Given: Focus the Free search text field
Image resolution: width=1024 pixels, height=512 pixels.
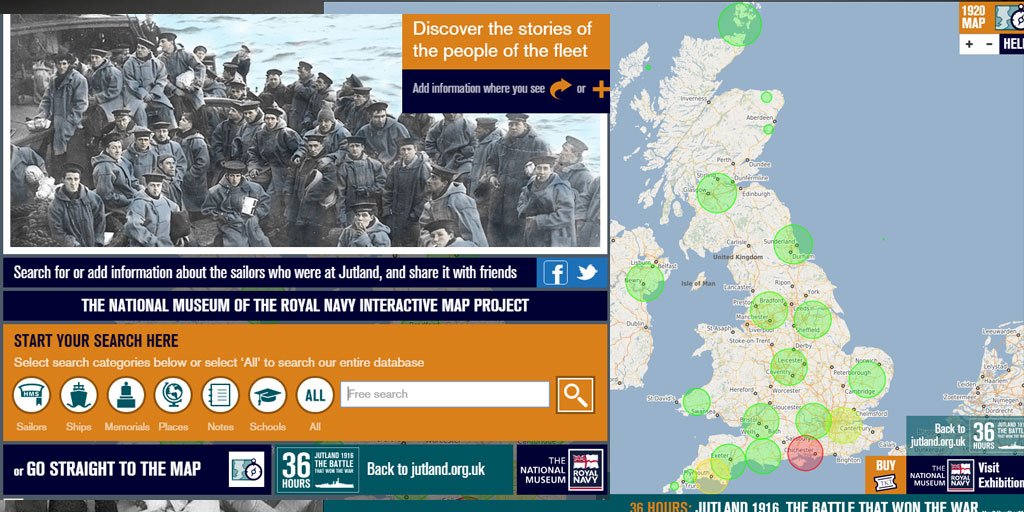Looking at the screenshot, I should tap(445, 394).
